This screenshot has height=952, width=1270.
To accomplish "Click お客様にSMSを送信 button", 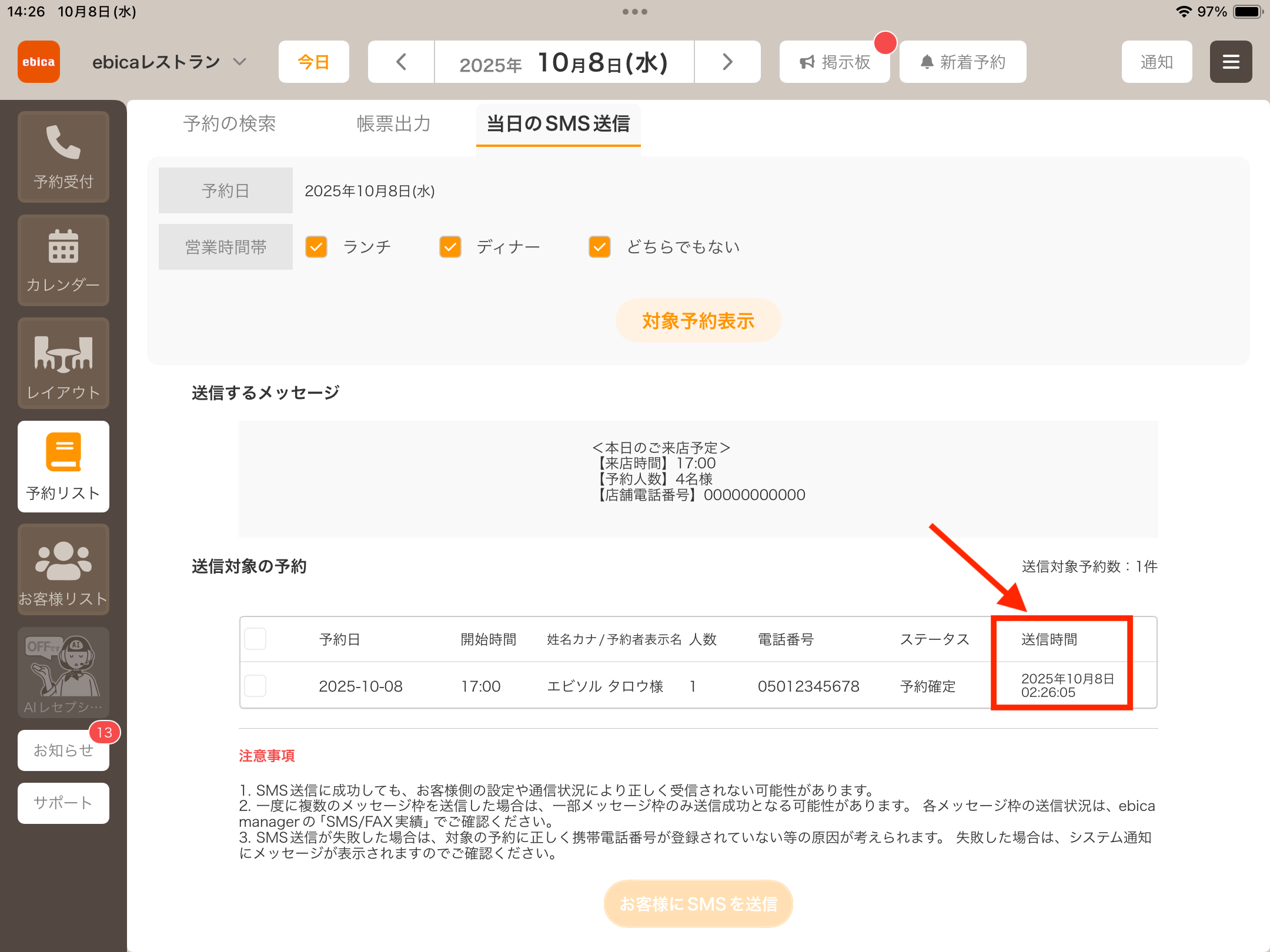I will (698, 904).
